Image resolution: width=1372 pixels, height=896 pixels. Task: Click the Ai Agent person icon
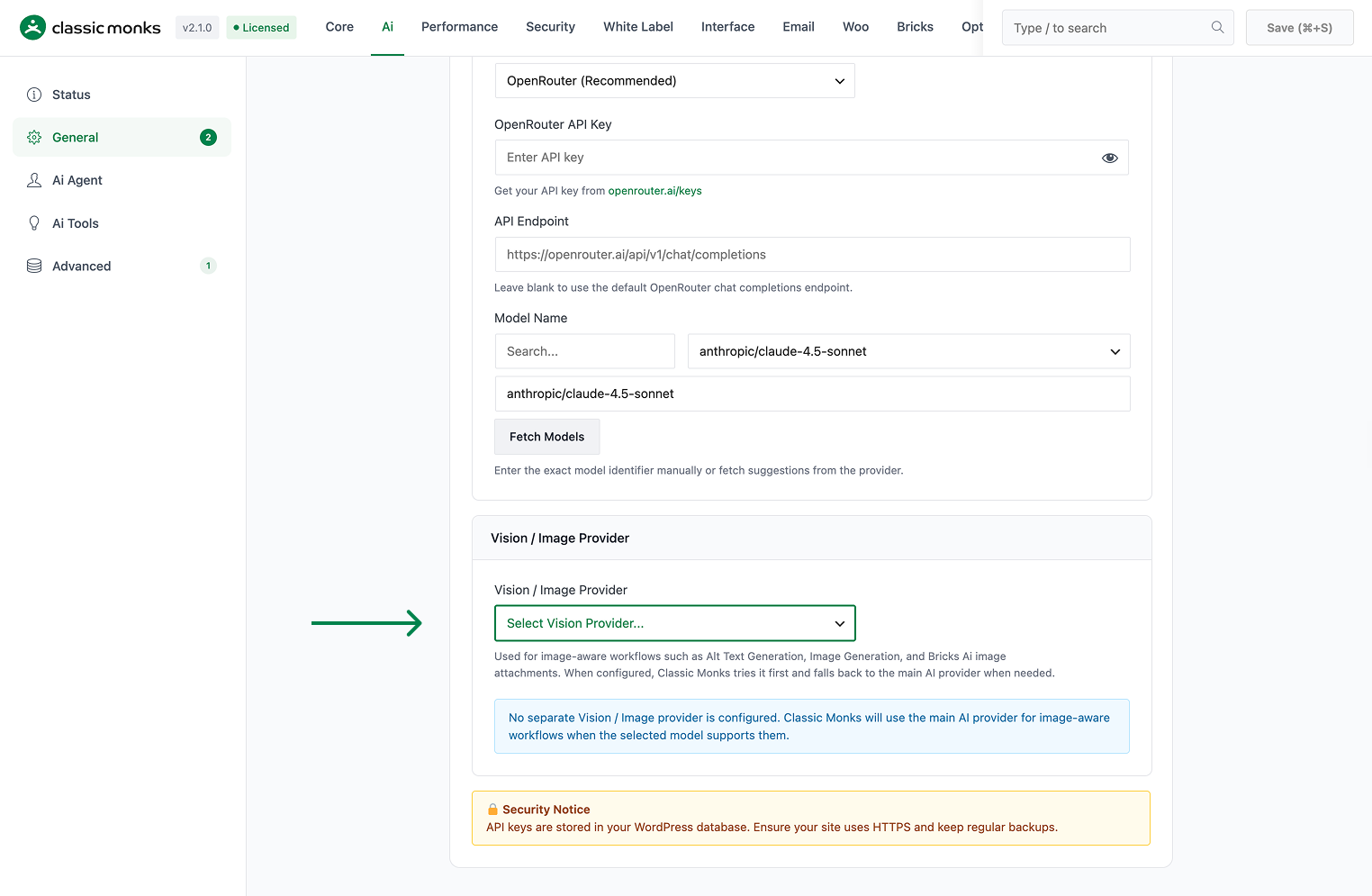pyautogui.click(x=34, y=180)
